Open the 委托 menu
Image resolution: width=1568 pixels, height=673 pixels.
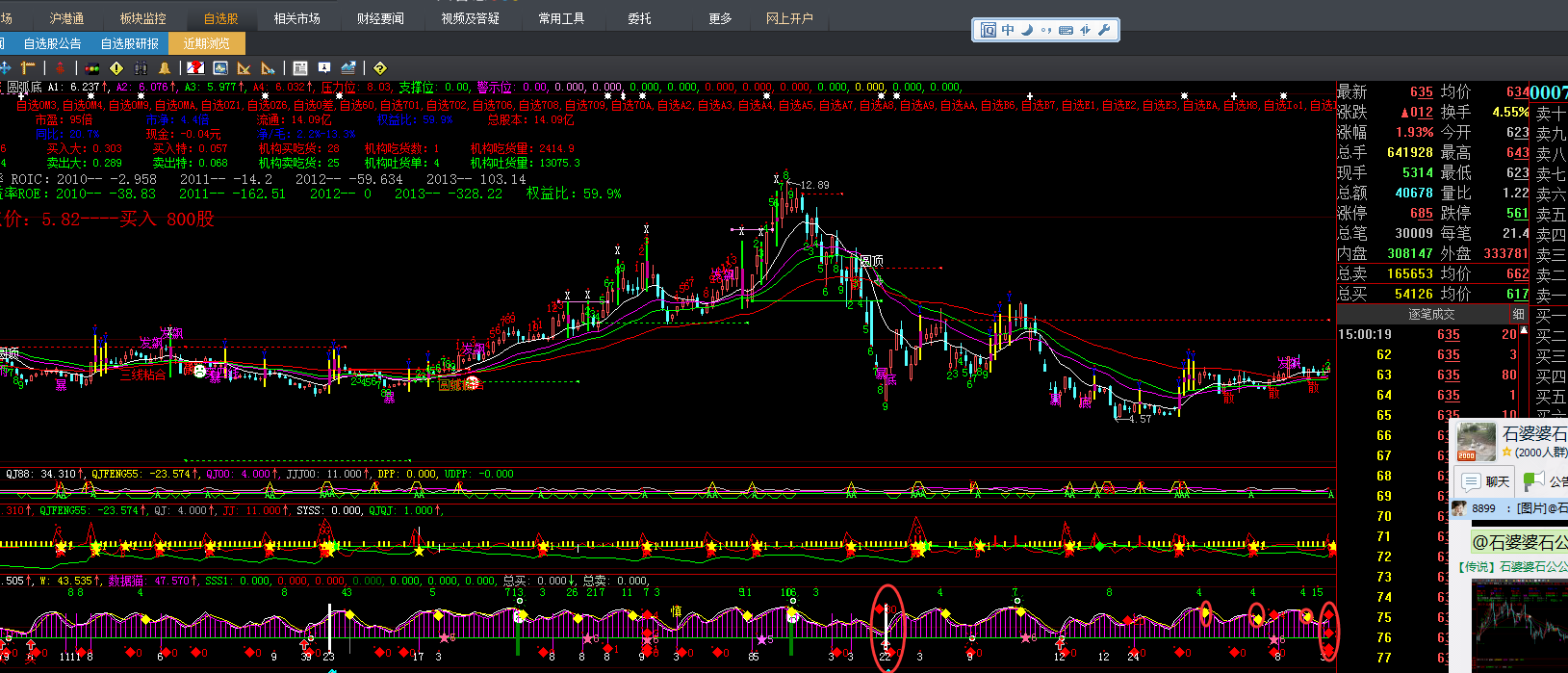(x=639, y=18)
